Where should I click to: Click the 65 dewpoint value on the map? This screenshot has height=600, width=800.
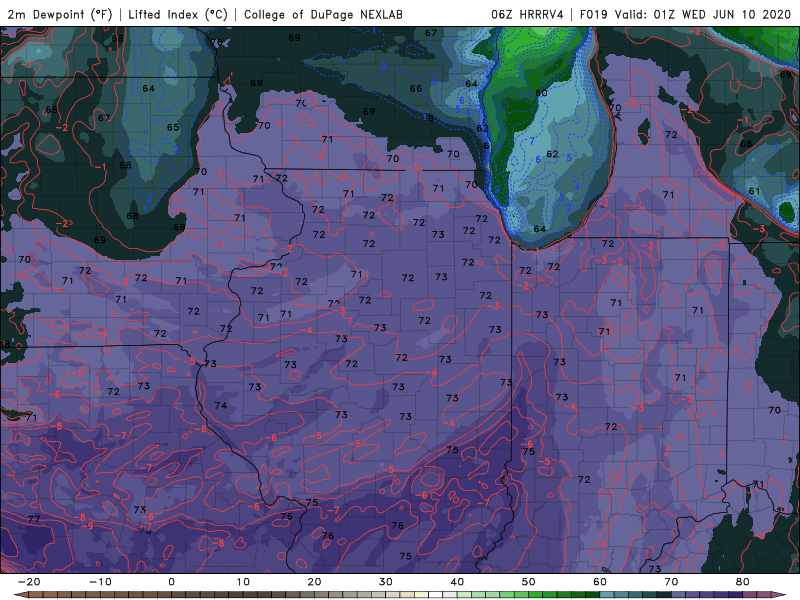coord(173,127)
